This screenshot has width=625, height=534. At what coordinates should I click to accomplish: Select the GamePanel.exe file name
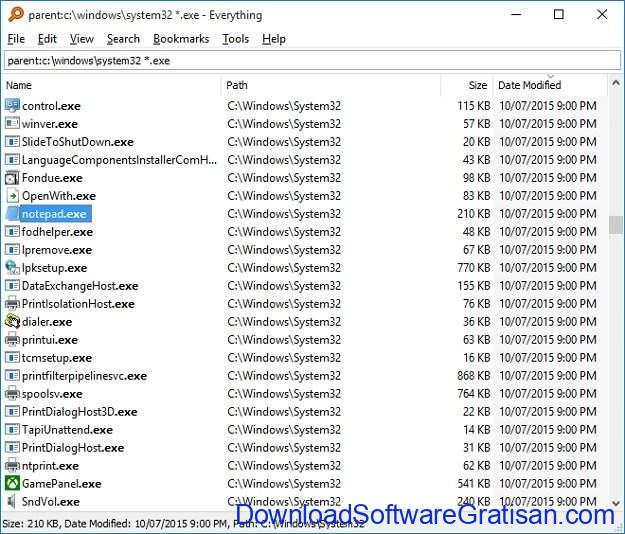coord(62,484)
